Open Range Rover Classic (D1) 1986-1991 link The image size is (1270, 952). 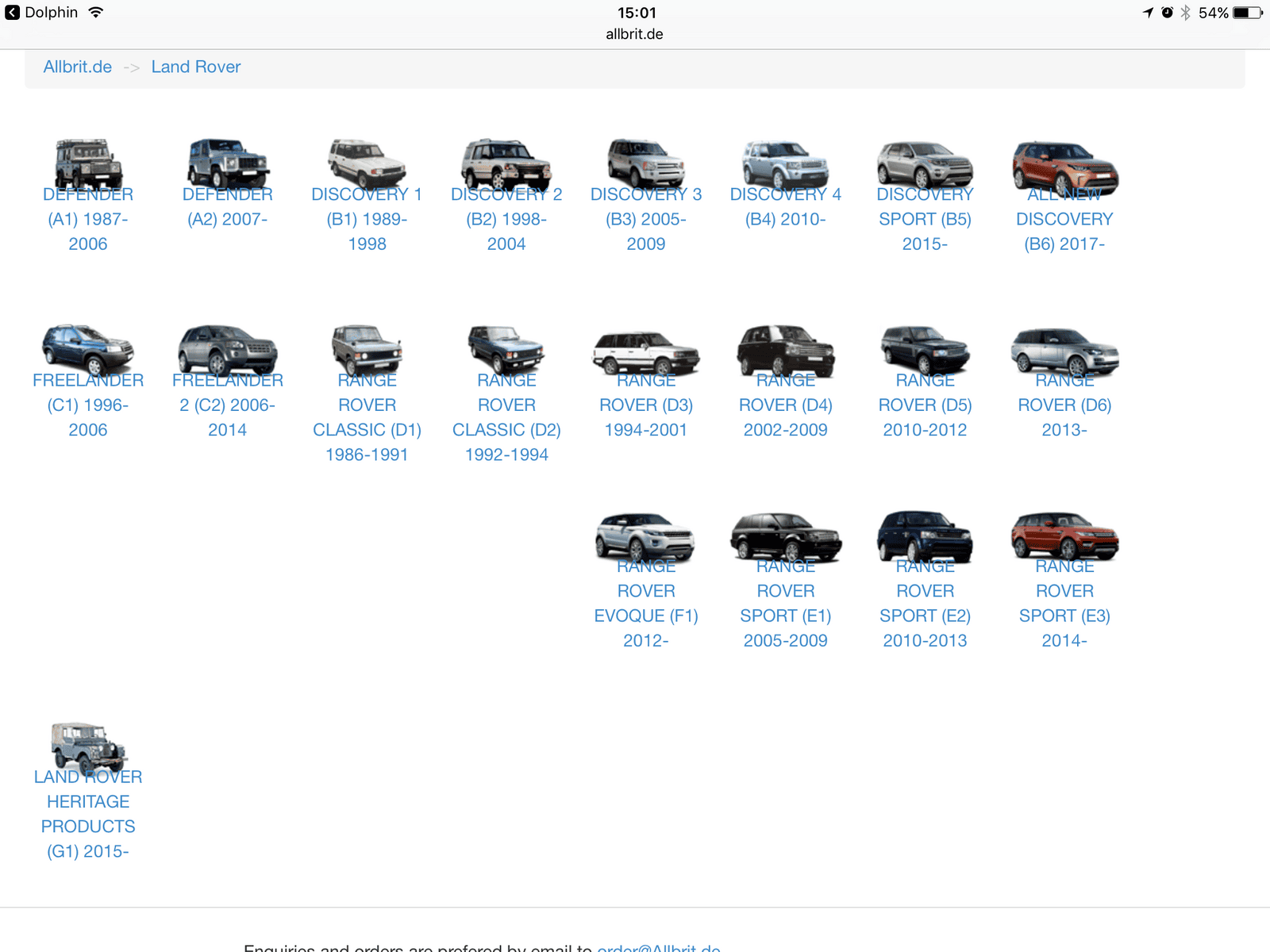click(x=367, y=417)
